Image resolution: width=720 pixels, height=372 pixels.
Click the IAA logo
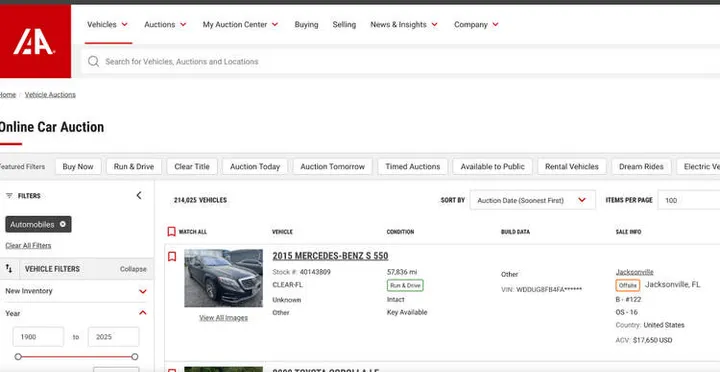[34, 41]
